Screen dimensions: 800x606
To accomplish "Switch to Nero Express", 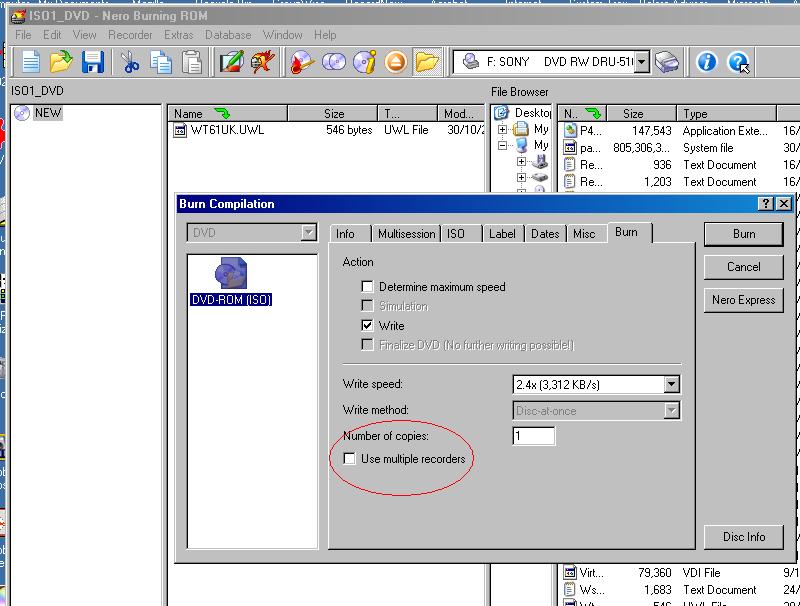I will pyautogui.click(x=744, y=300).
